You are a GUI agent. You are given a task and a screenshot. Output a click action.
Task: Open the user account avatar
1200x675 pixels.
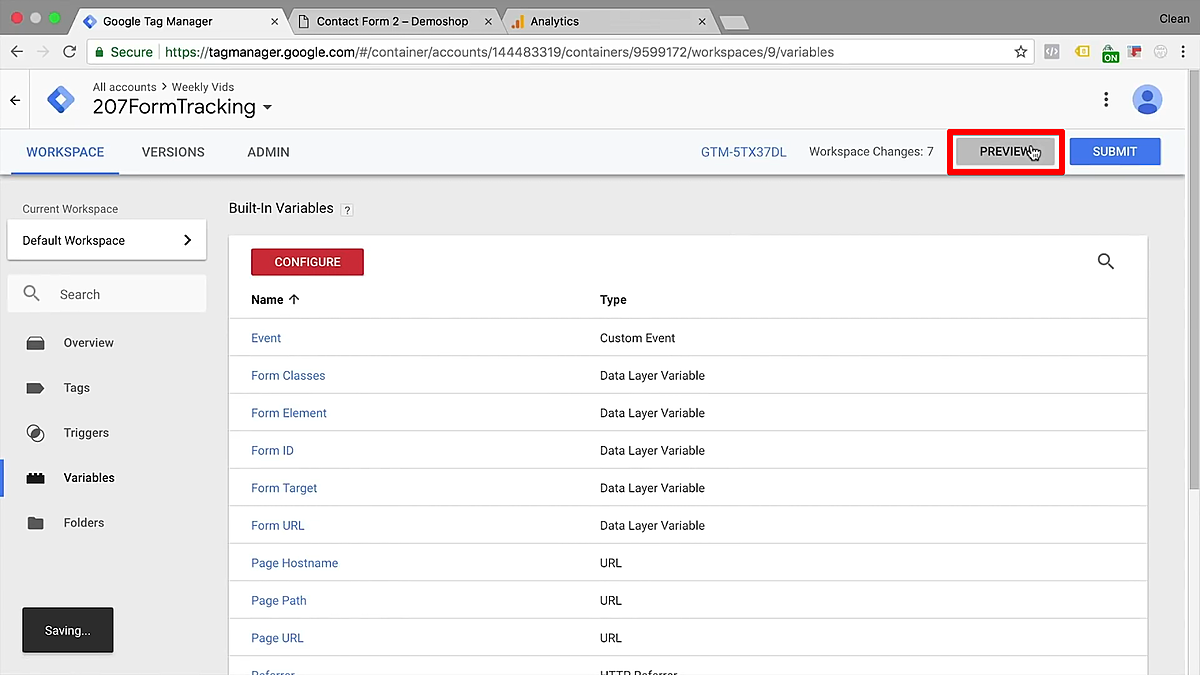(x=1148, y=99)
